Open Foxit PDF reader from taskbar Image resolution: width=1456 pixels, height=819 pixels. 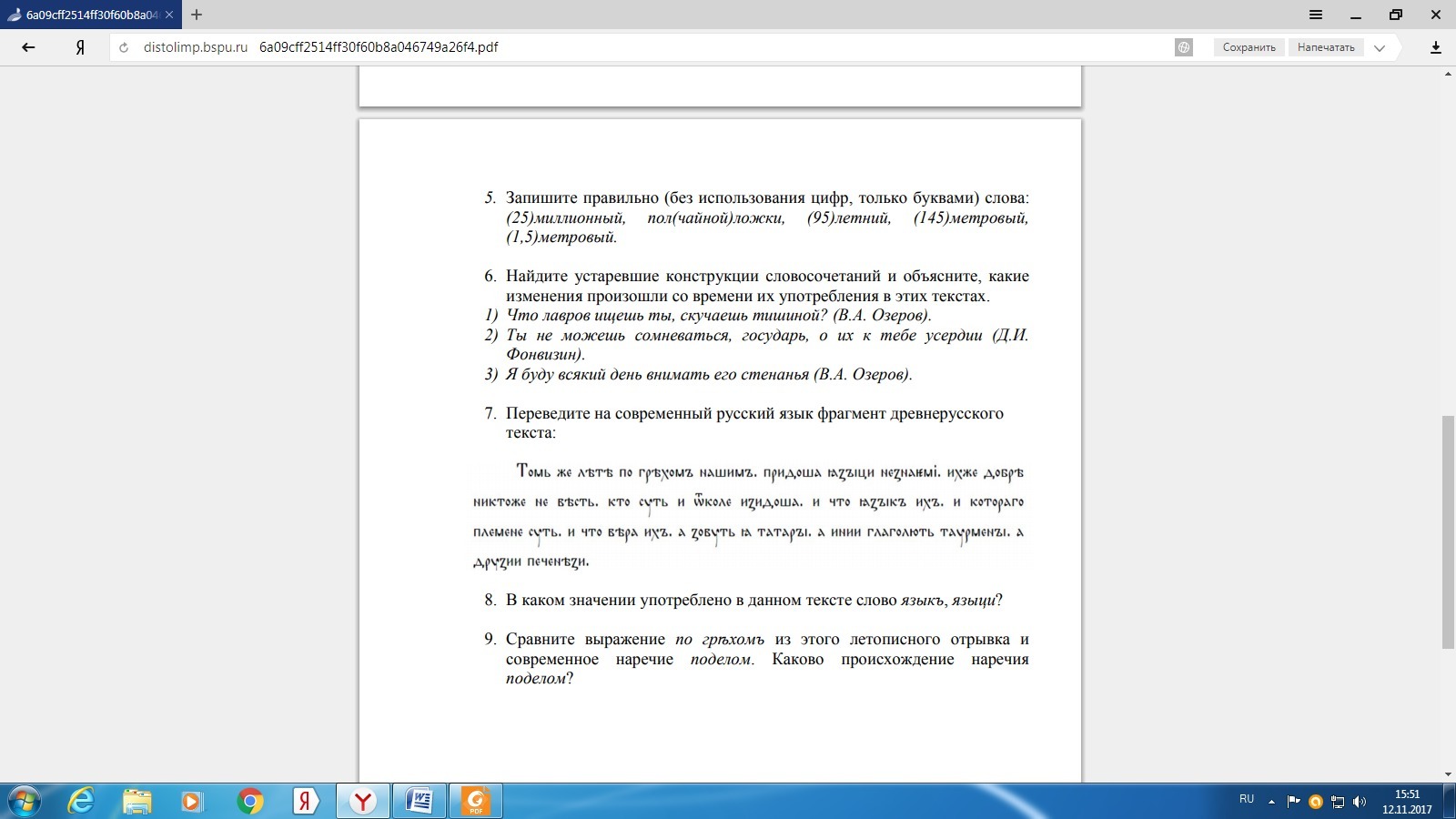475,801
